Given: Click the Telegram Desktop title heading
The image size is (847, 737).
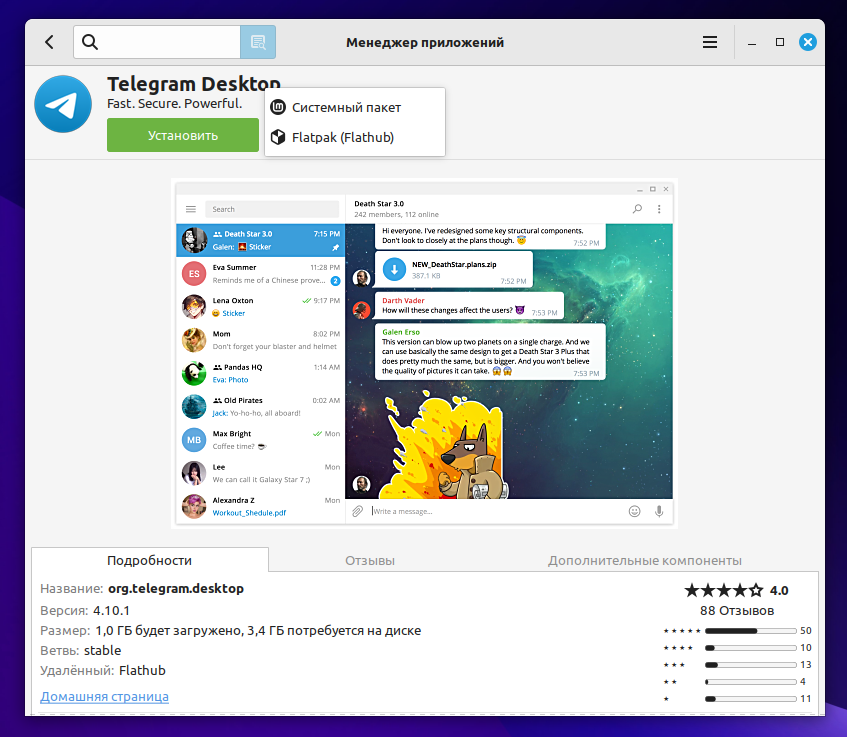Looking at the screenshot, I should [193, 84].
